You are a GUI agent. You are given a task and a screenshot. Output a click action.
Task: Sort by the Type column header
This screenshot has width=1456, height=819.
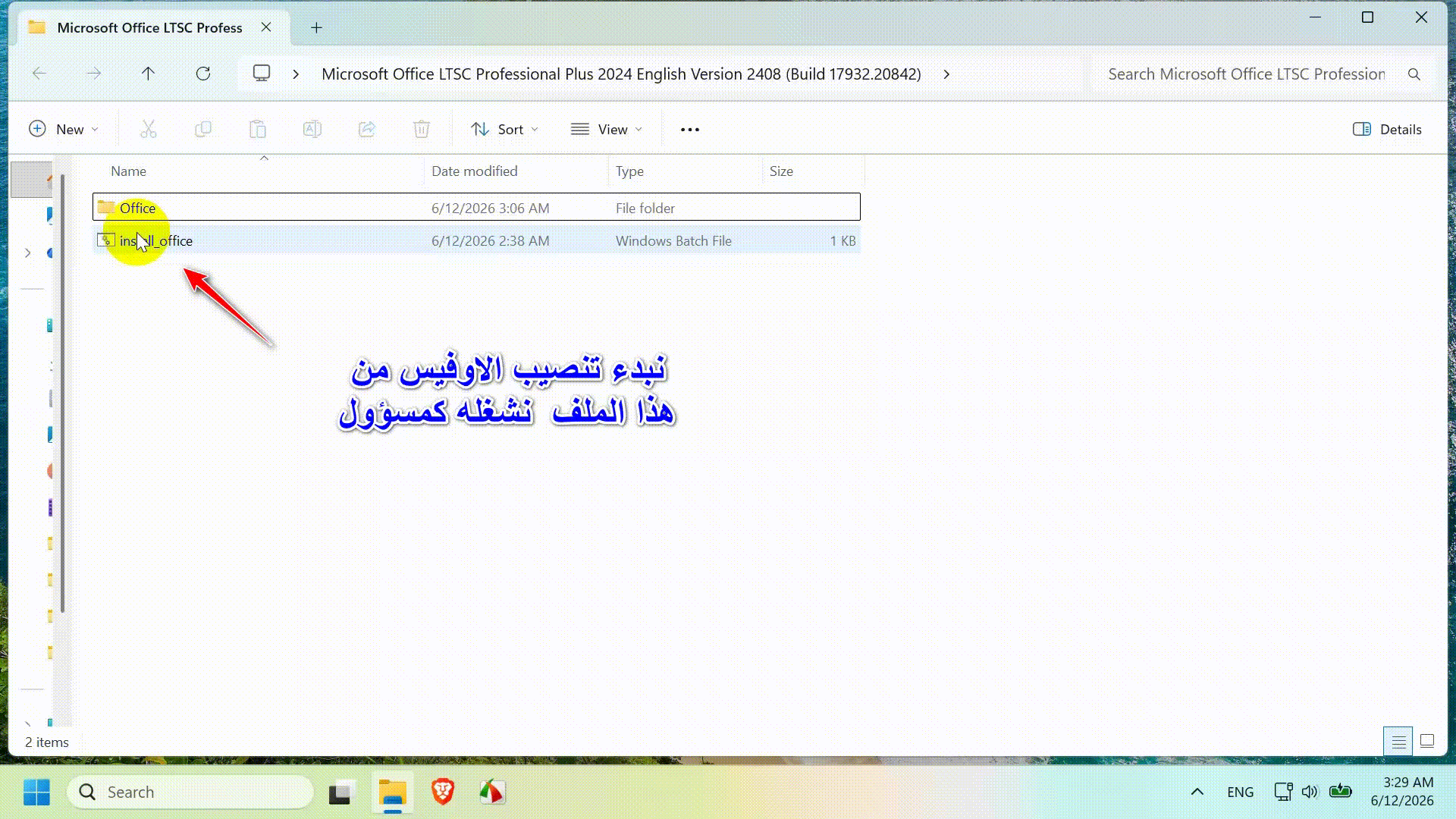(686, 171)
